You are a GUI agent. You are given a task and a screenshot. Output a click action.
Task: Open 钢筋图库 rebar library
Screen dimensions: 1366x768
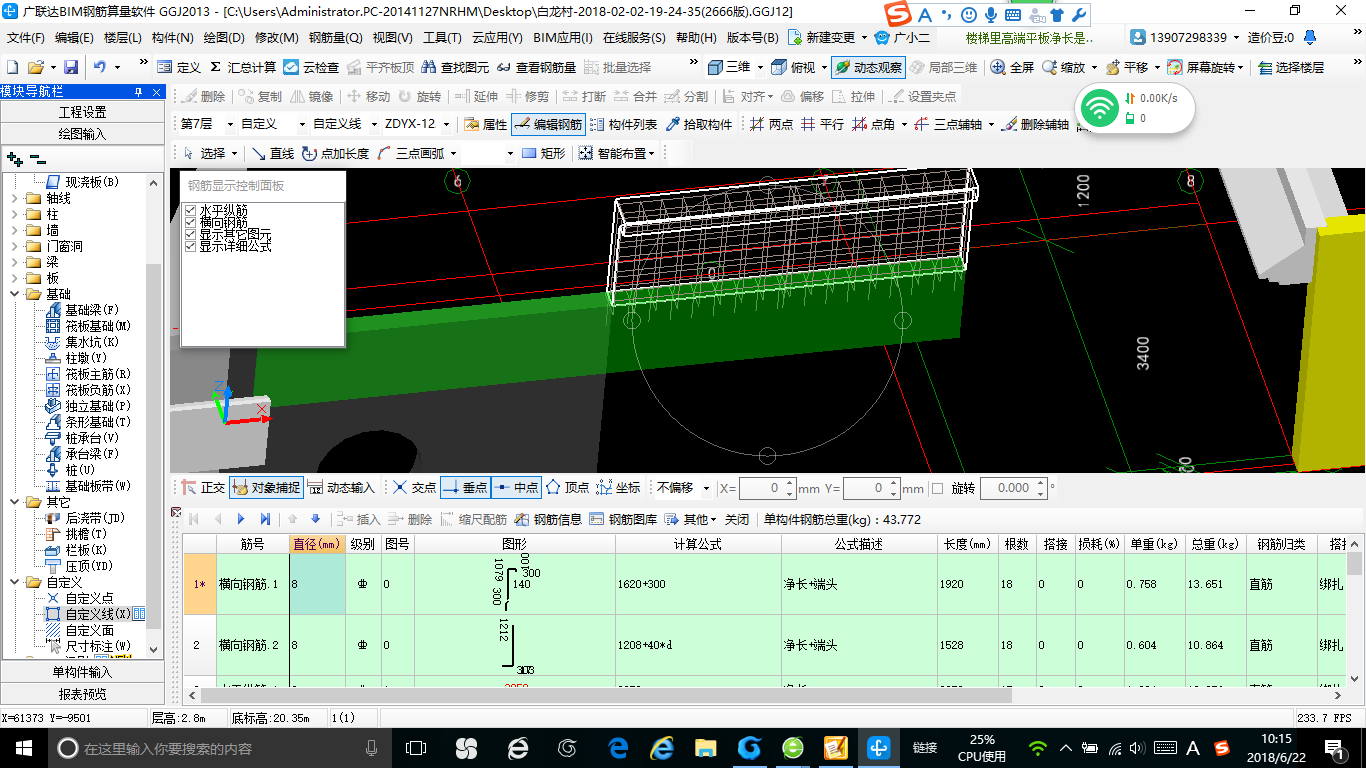point(623,519)
